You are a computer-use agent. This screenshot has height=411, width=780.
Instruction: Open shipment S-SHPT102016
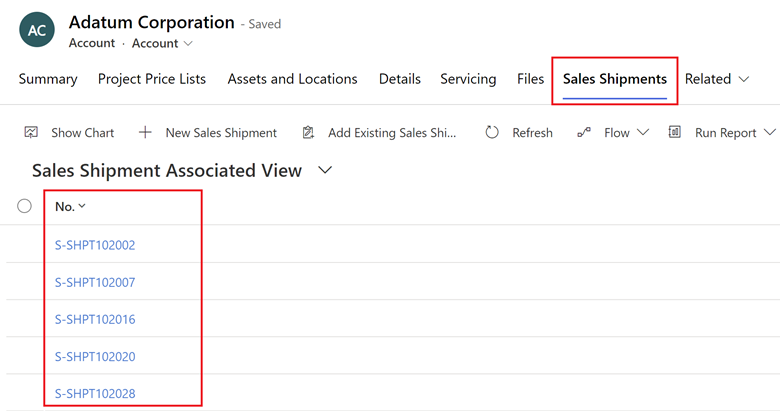pos(95,319)
